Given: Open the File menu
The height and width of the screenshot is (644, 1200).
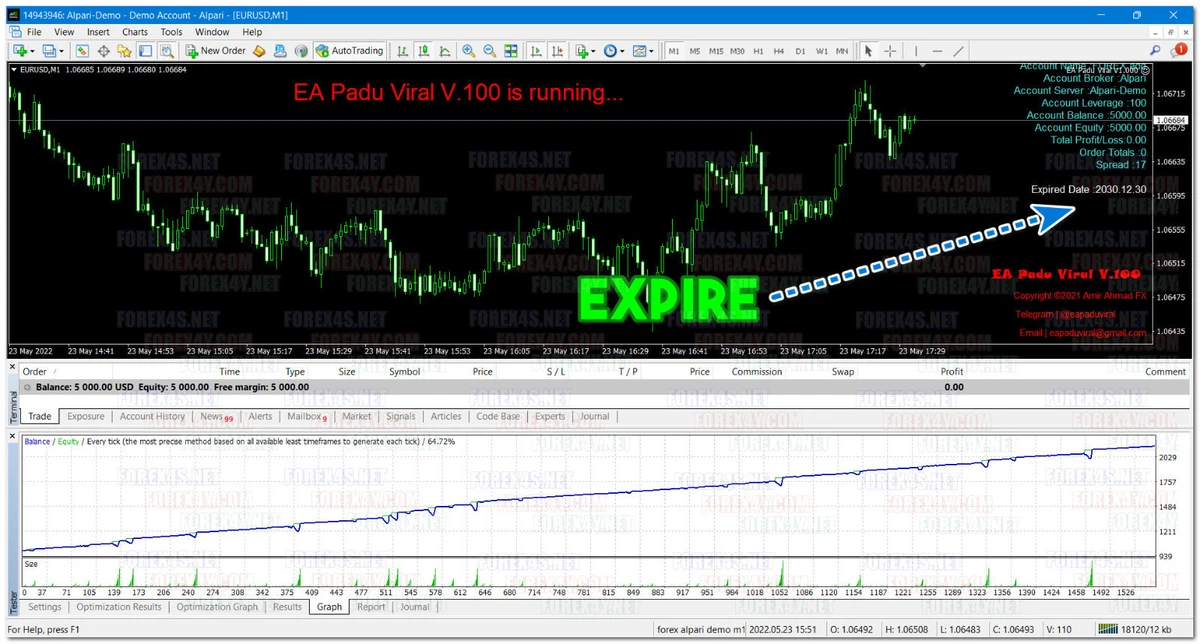Looking at the screenshot, I should pos(34,32).
